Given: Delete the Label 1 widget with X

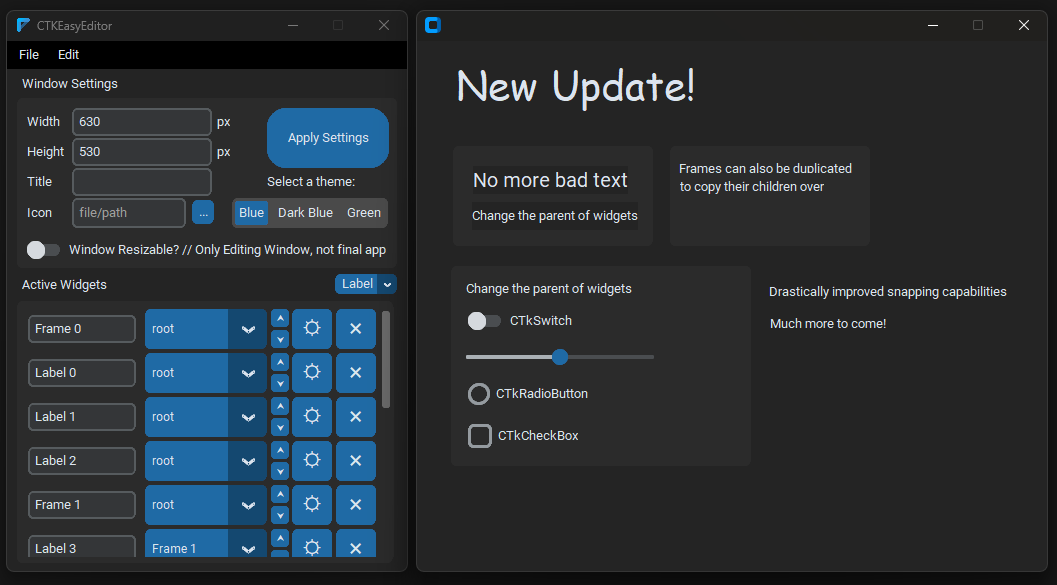Looking at the screenshot, I should tap(356, 417).
